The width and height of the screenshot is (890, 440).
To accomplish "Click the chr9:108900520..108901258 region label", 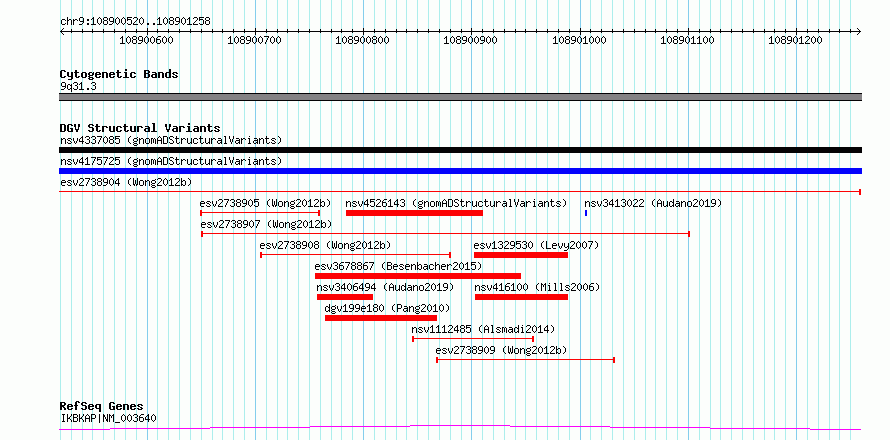I will click(x=135, y=22).
